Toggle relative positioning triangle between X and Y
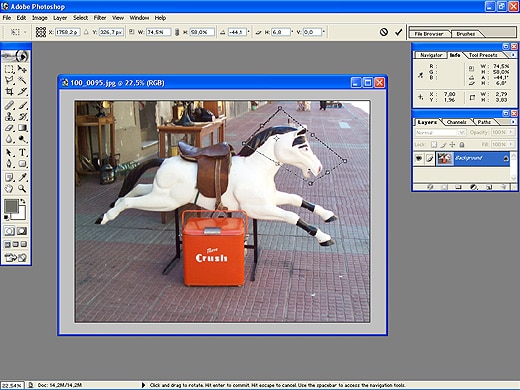520x390 pixels. pyautogui.click(x=86, y=32)
